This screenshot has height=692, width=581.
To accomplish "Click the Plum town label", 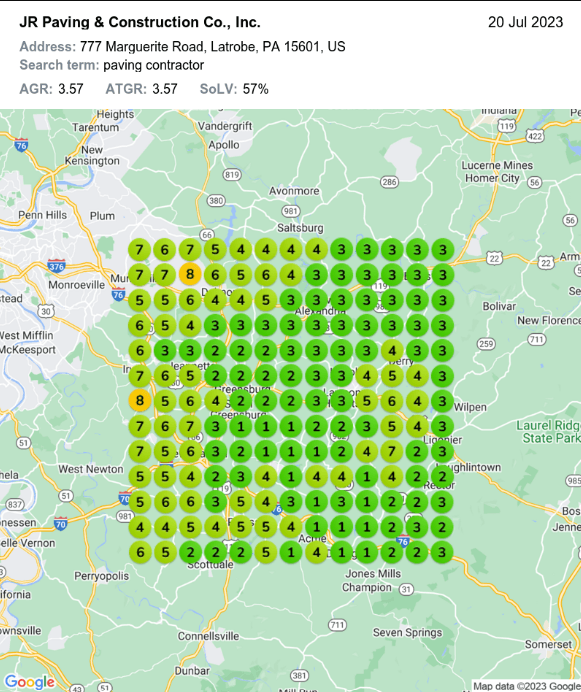I will 102,216.
